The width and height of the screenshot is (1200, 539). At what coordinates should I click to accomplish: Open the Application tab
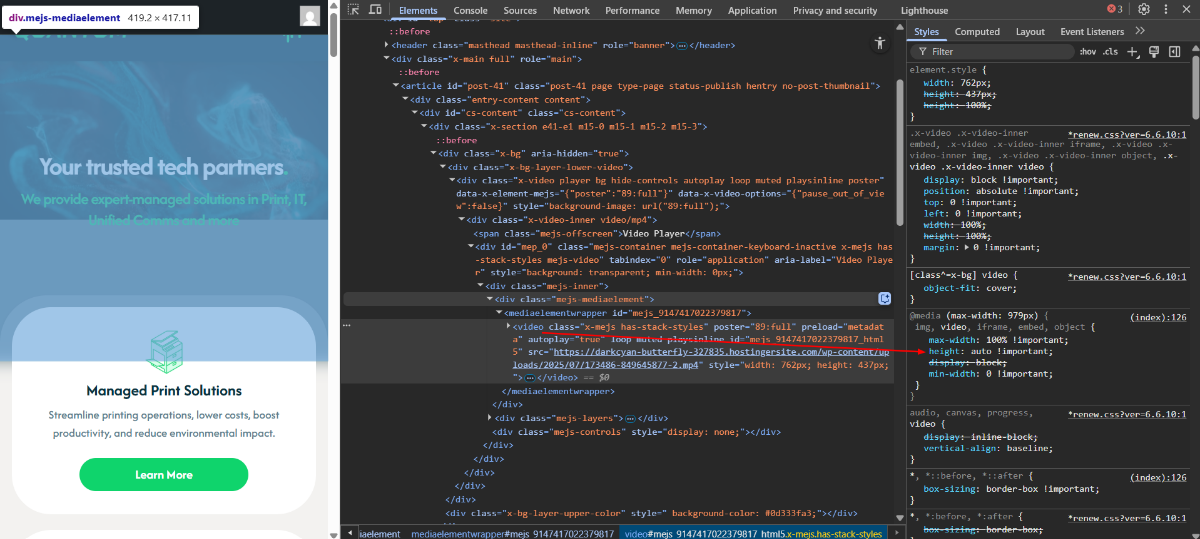(x=752, y=10)
